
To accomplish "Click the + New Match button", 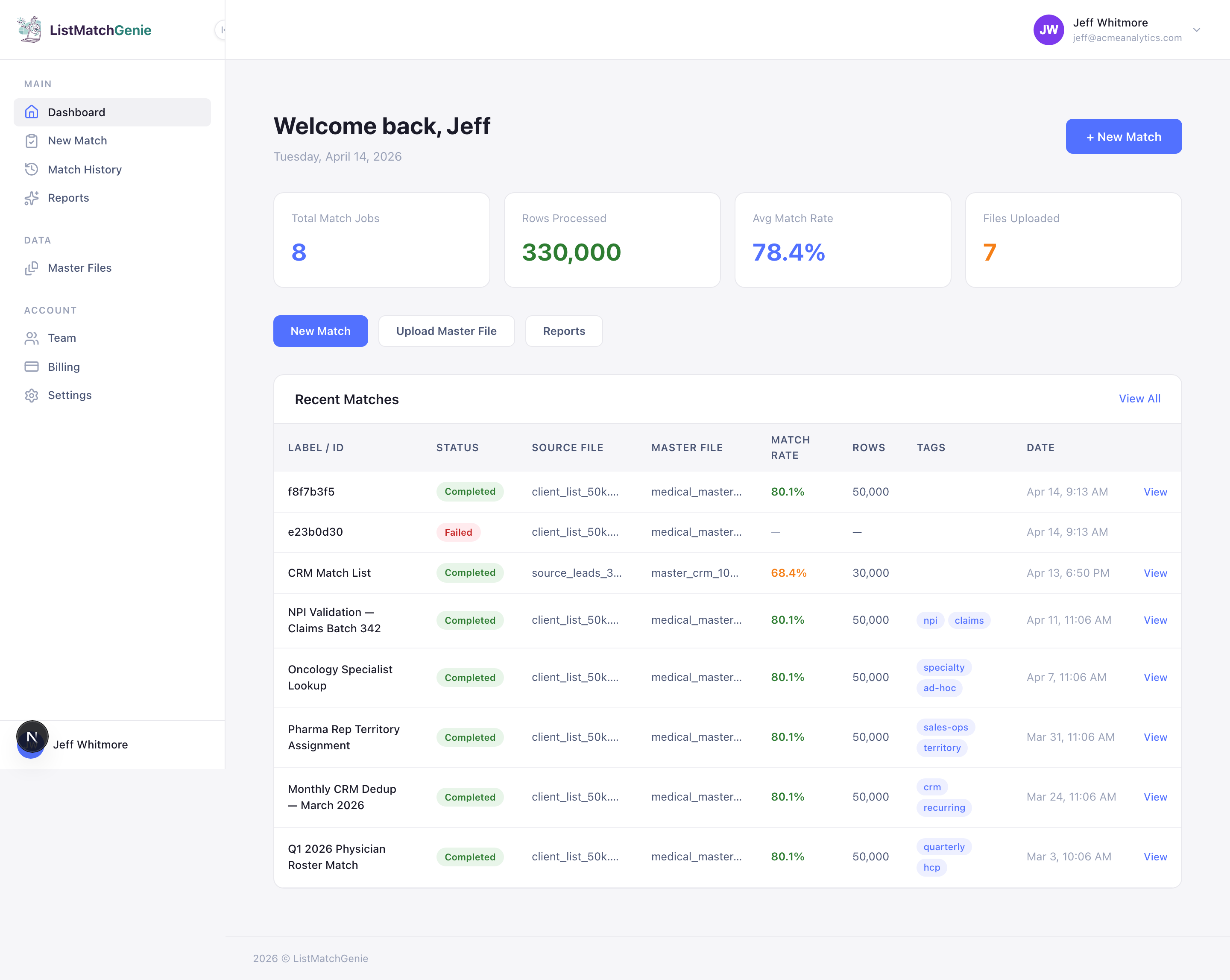I will pos(1123,136).
